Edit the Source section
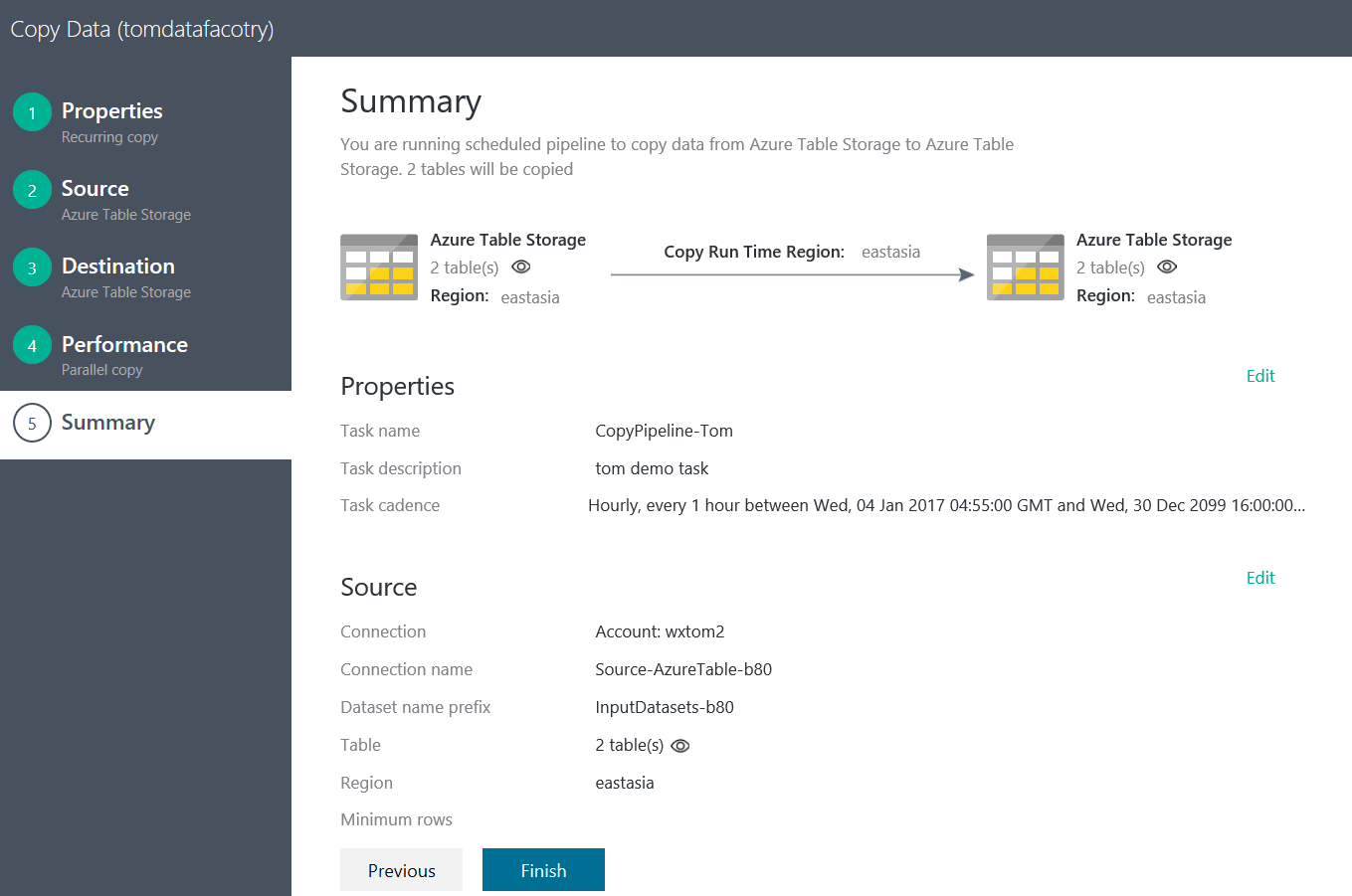 [x=1260, y=578]
